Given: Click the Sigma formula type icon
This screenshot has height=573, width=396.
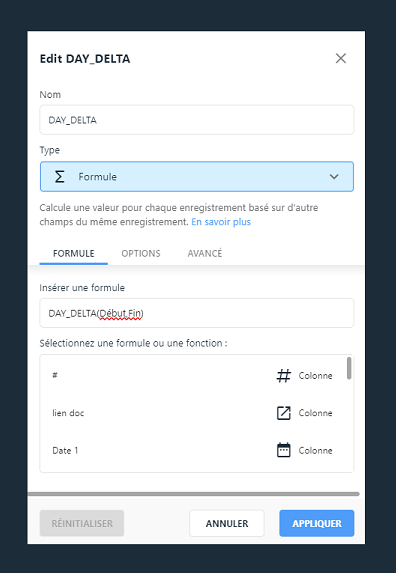Looking at the screenshot, I should pyautogui.click(x=59, y=177).
